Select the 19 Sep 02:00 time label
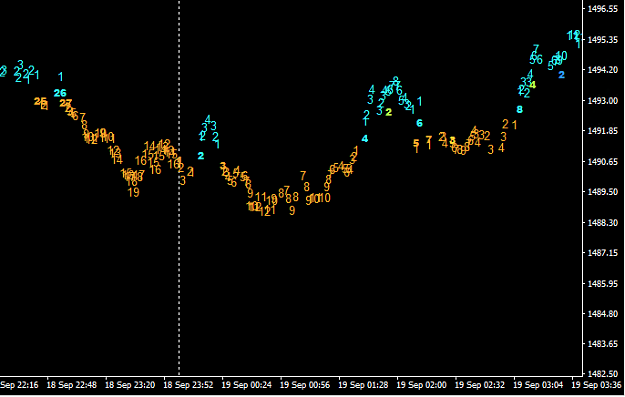The height and width of the screenshot is (397, 625). pyautogui.click(x=421, y=385)
